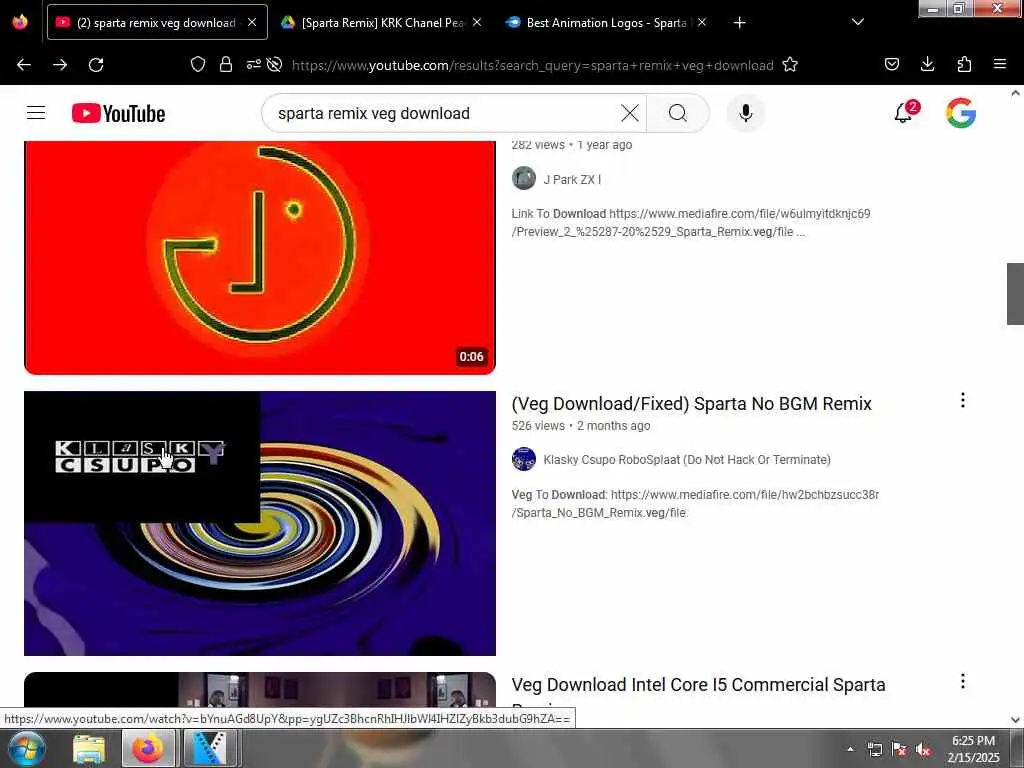Open video title Sparta No BGM Remix
This screenshot has height=768, width=1024.
pyautogui.click(x=691, y=404)
